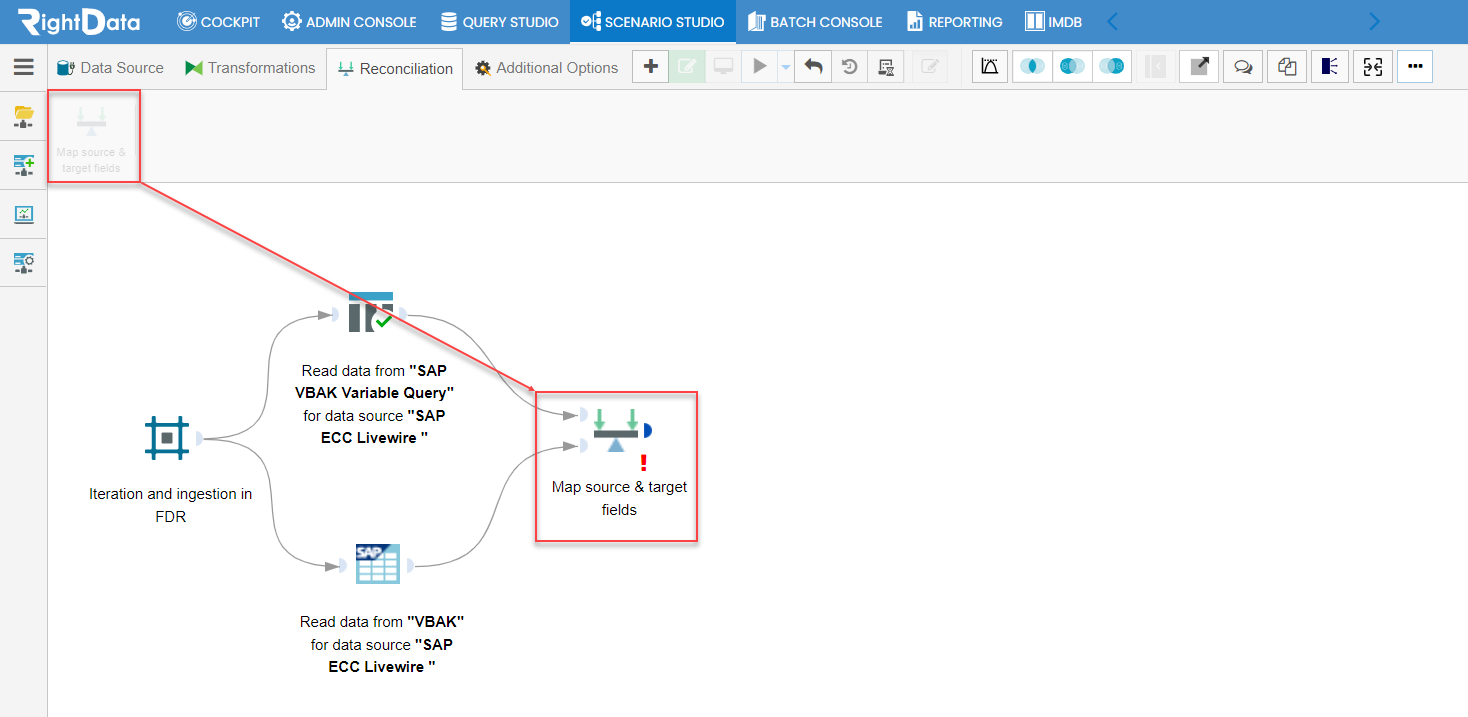1468x717 pixels.
Task: Open the hamburger menu icon
Action: click(23, 67)
